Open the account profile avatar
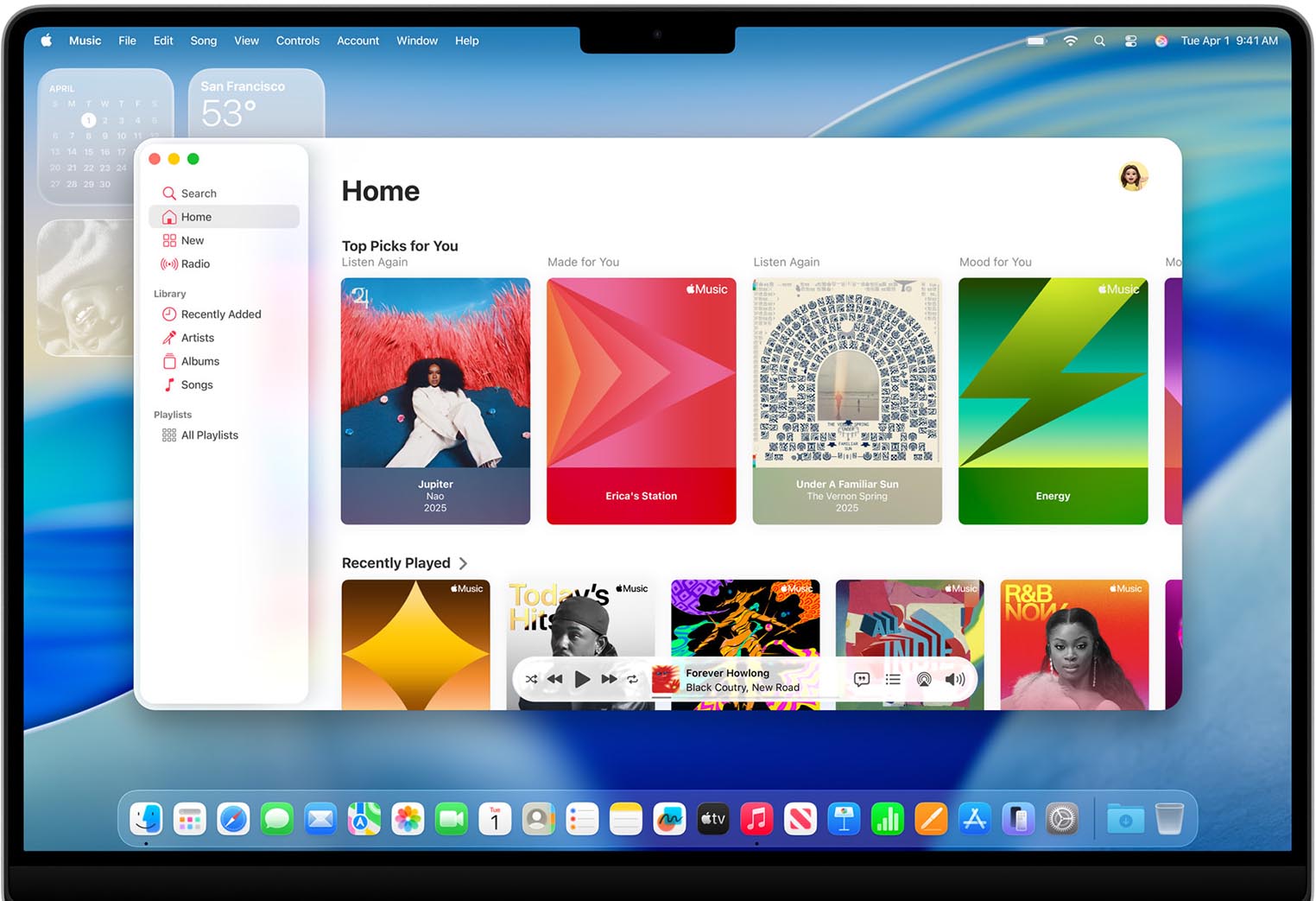This screenshot has width=1316, height=901. 1133,176
